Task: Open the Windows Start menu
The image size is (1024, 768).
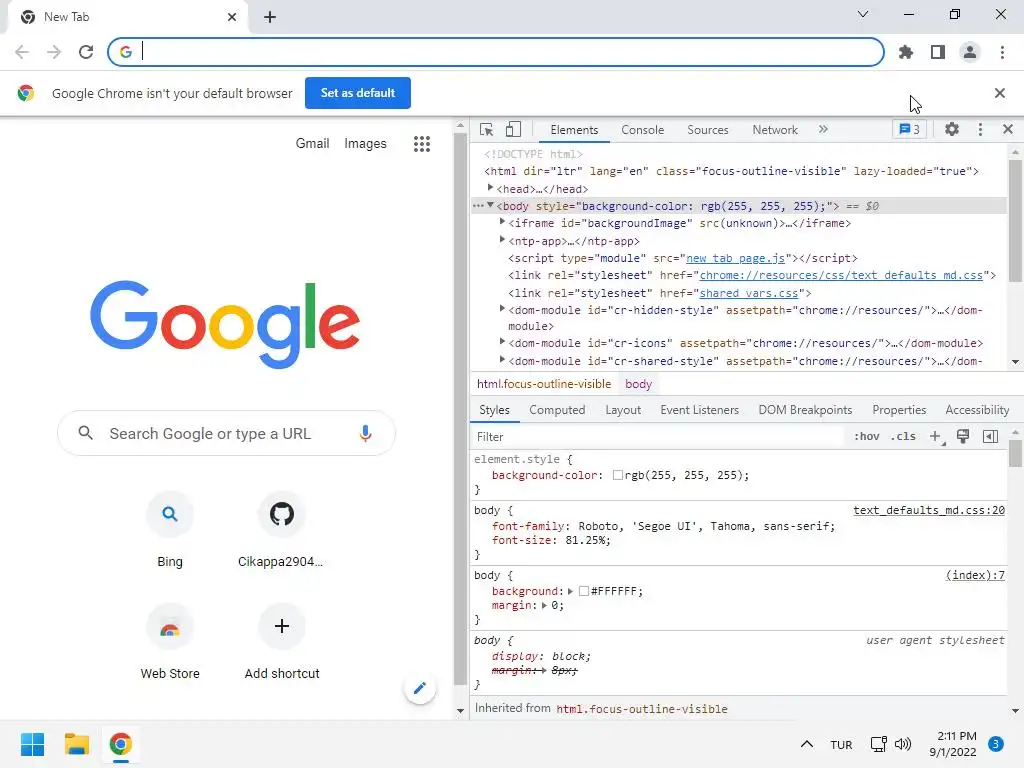Action: coord(33,744)
